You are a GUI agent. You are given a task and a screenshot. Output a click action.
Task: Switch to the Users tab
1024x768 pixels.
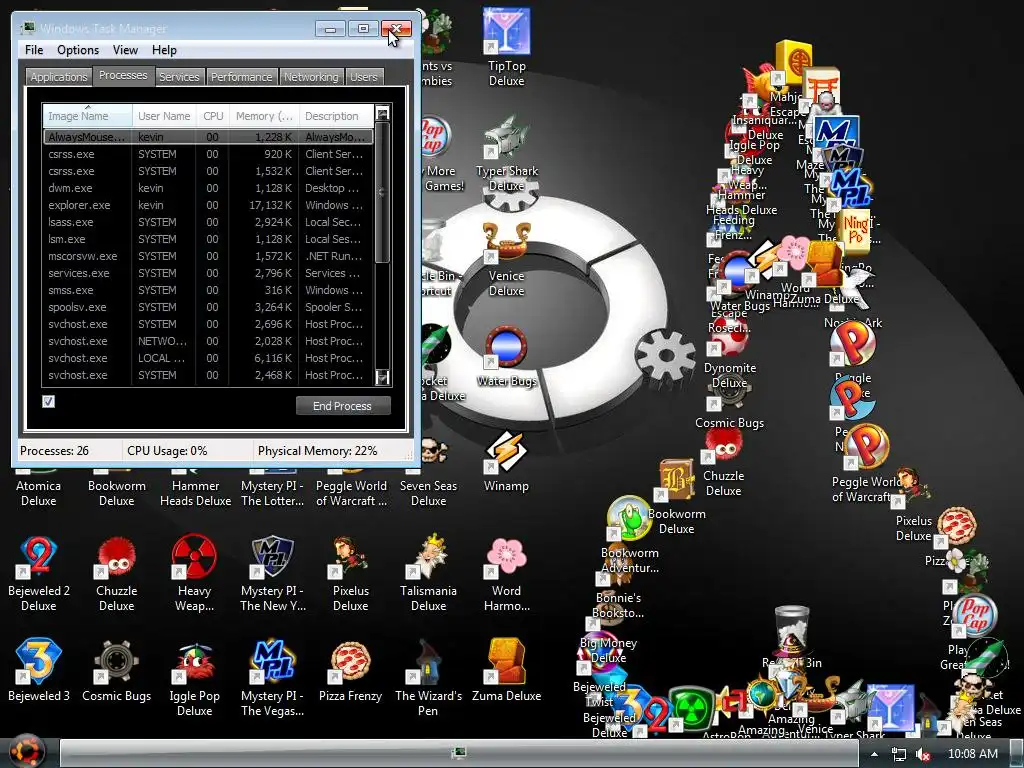(x=364, y=76)
